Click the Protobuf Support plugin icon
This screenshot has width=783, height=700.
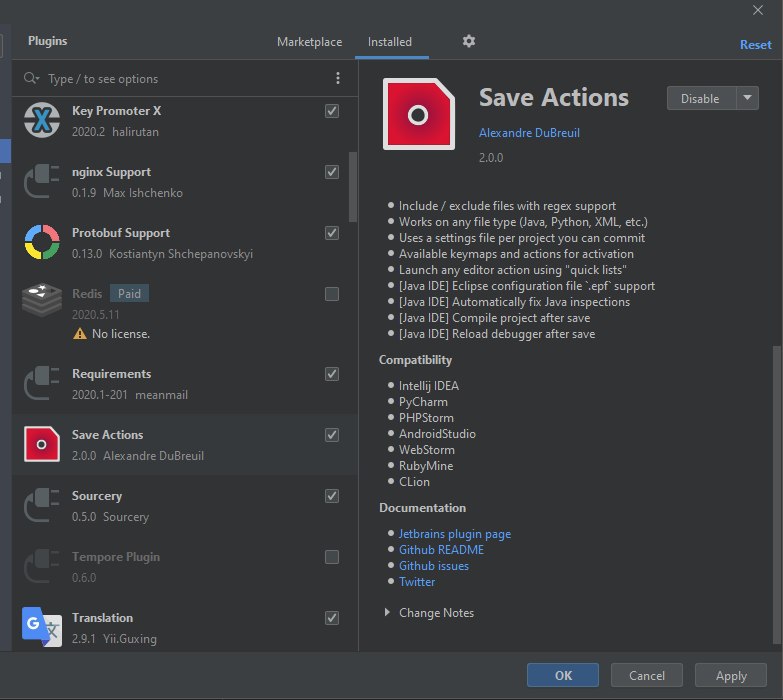click(42, 242)
